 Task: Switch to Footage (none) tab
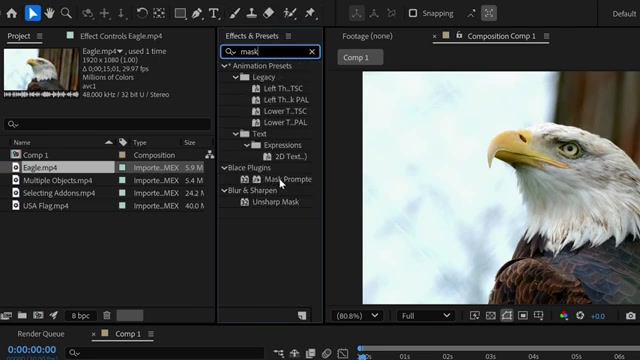367,36
